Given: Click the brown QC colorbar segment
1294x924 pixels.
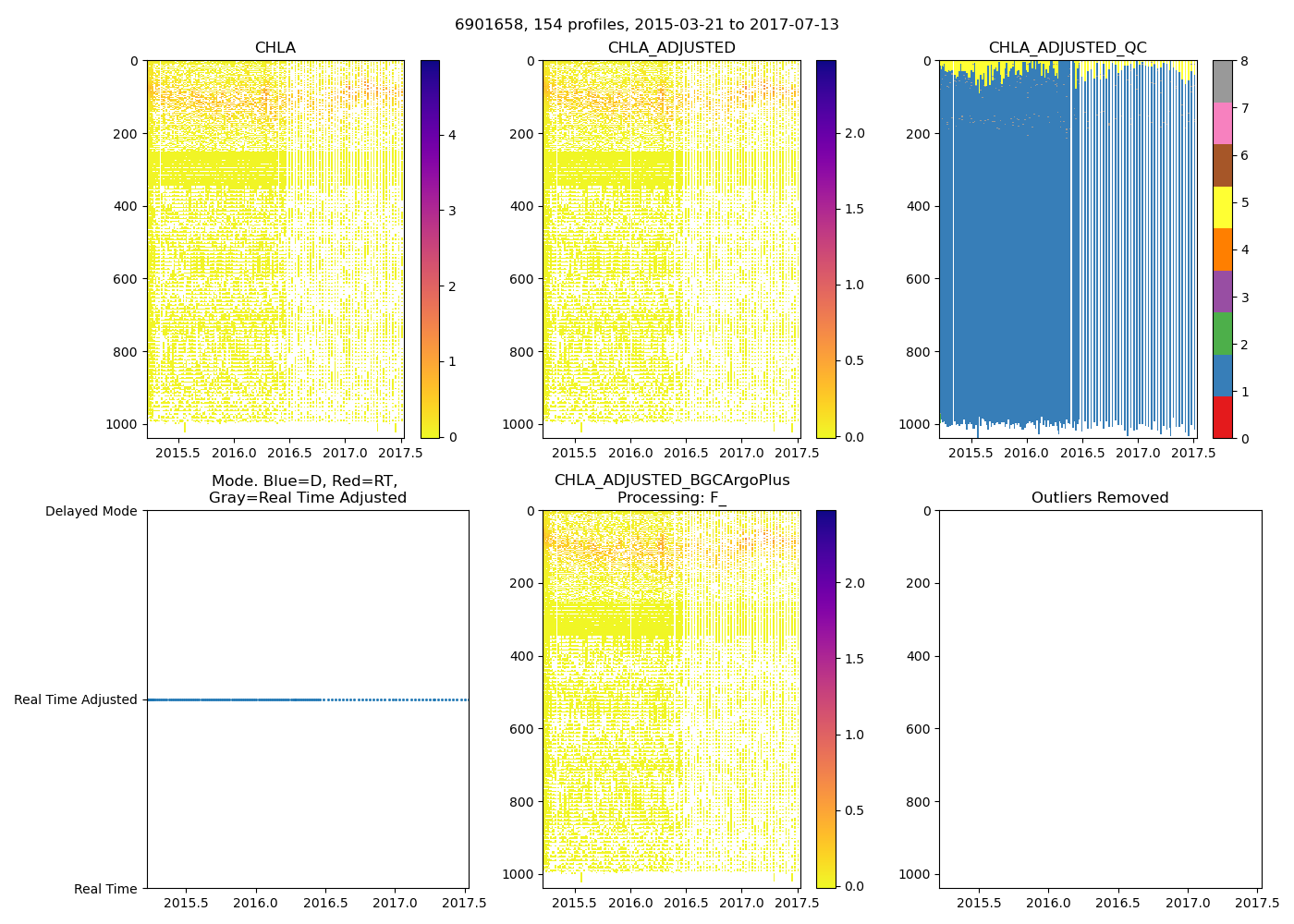Looking at the screenshot, I should click(x=1222, y=164).
